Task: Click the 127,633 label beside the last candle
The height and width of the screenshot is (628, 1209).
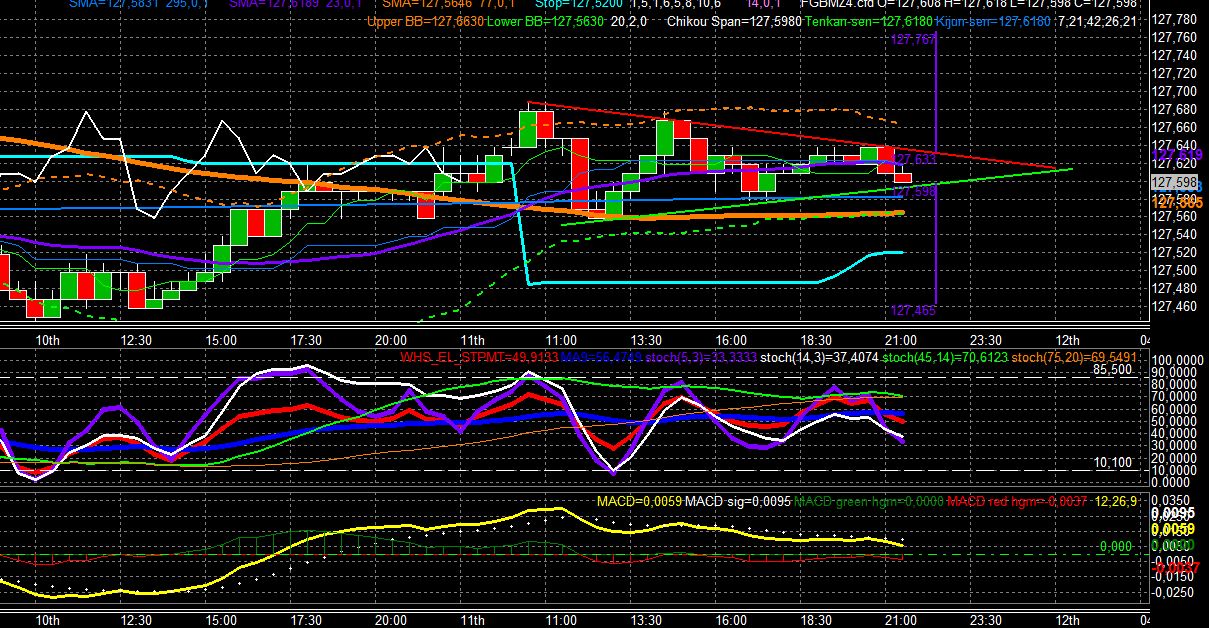Action: tap(914, 159)
